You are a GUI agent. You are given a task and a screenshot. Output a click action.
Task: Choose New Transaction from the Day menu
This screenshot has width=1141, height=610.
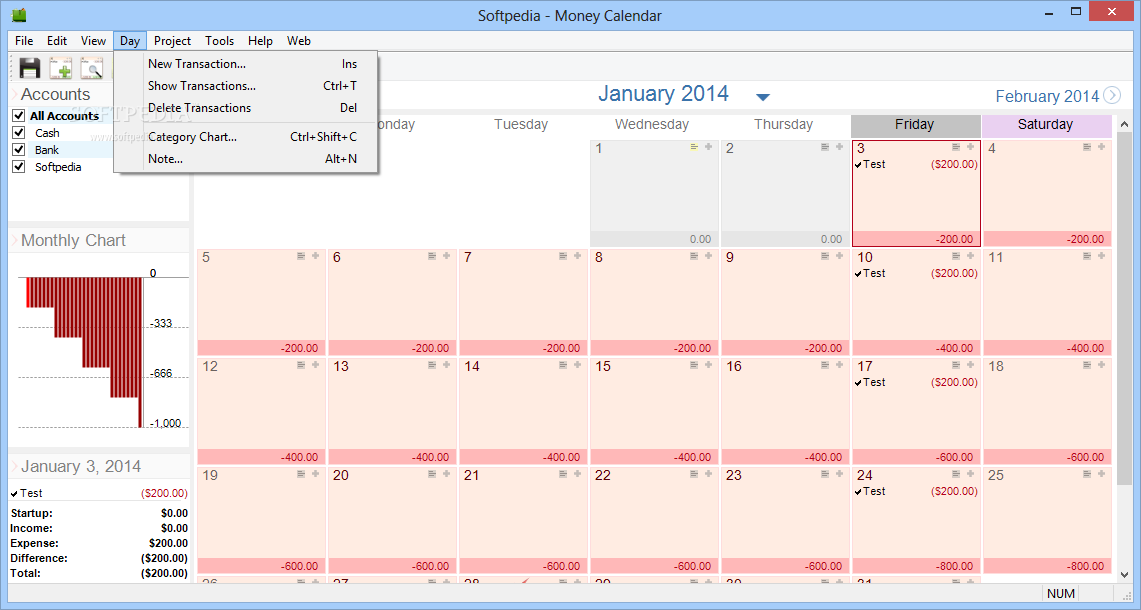point(246,64)
